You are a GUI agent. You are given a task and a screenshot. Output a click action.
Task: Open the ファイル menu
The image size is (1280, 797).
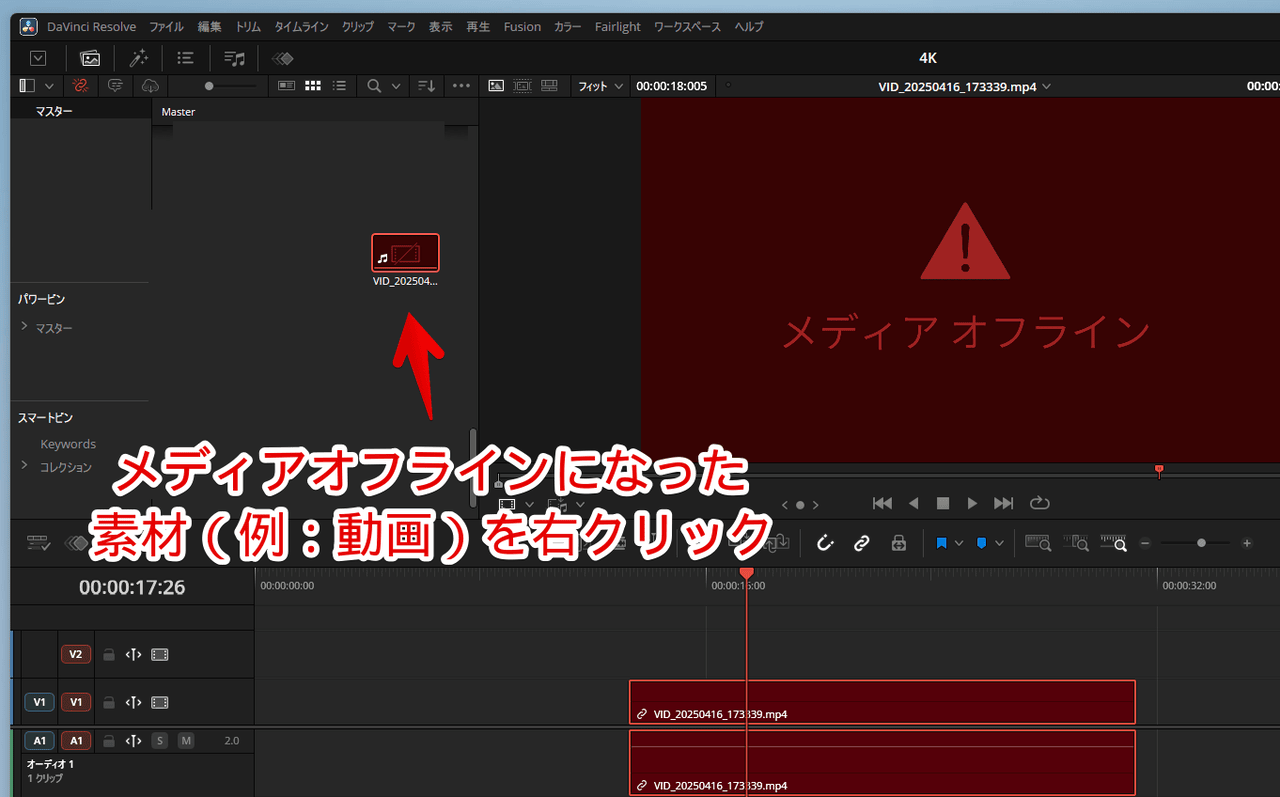pos(166,27)
